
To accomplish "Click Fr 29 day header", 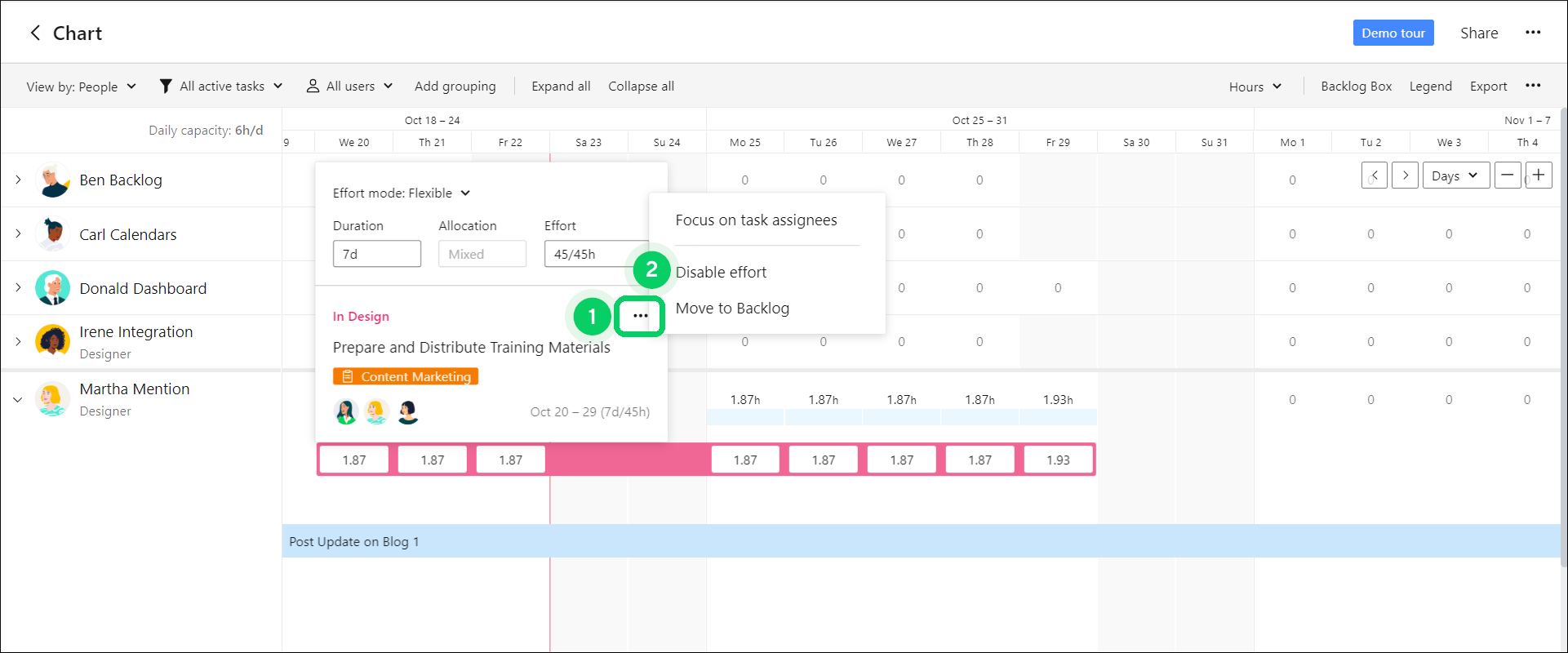I will tap(1058, 142).
